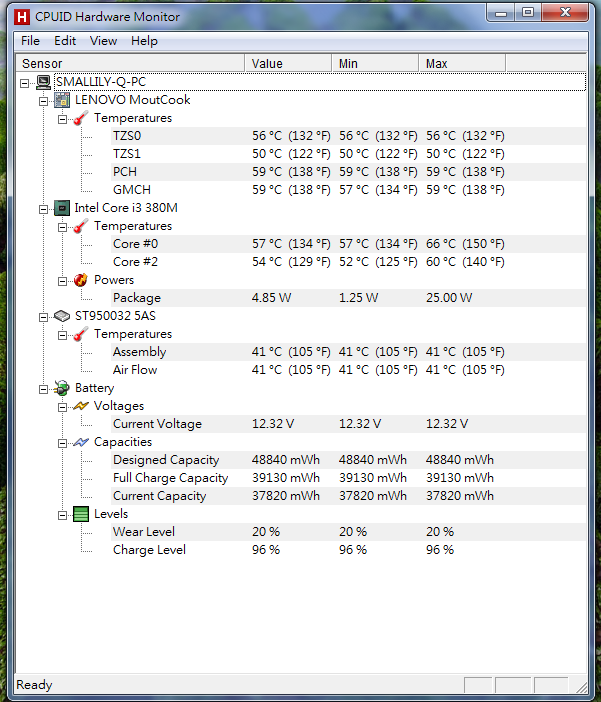Collapse the Capacities node
This screenshot has width=601, height=702.
coord(62,443)
